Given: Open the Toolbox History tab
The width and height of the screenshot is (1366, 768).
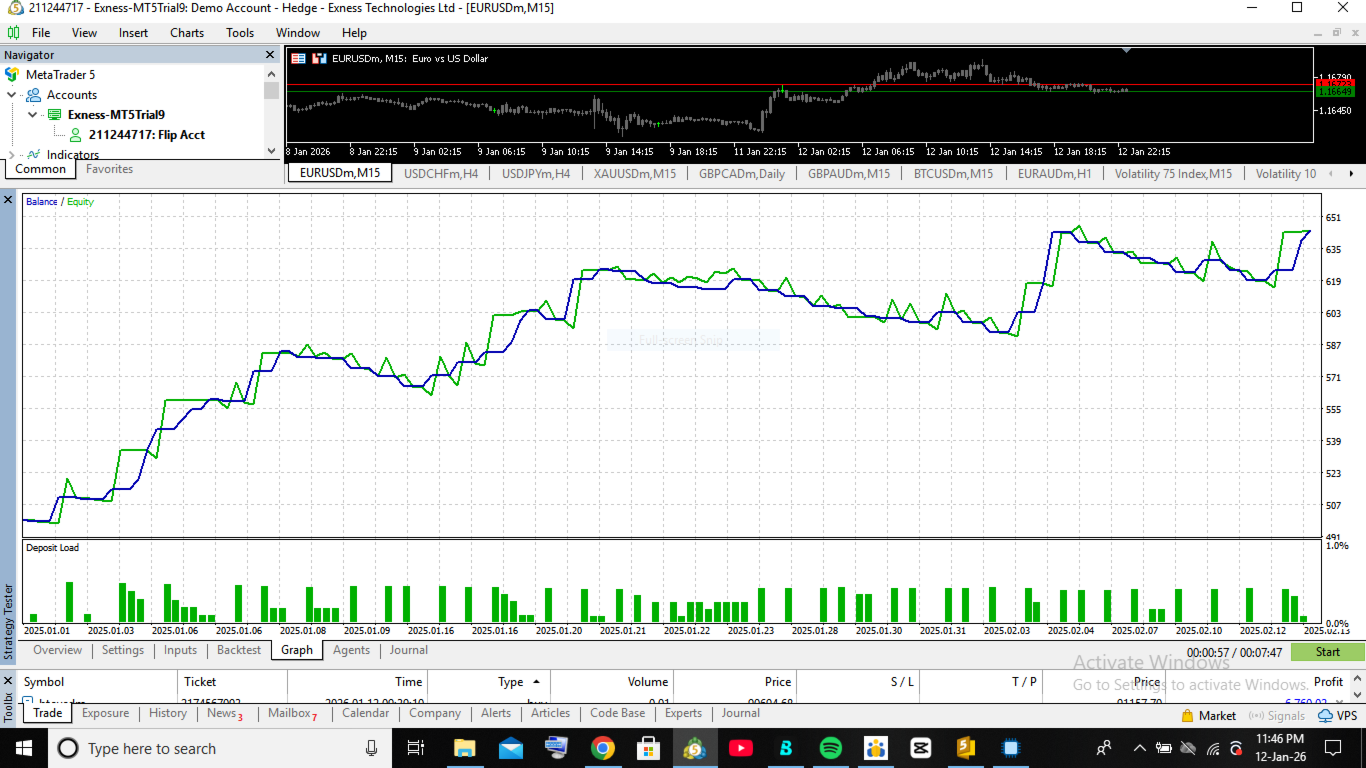Looking at the screenshot, I should (x=168, y=713).
